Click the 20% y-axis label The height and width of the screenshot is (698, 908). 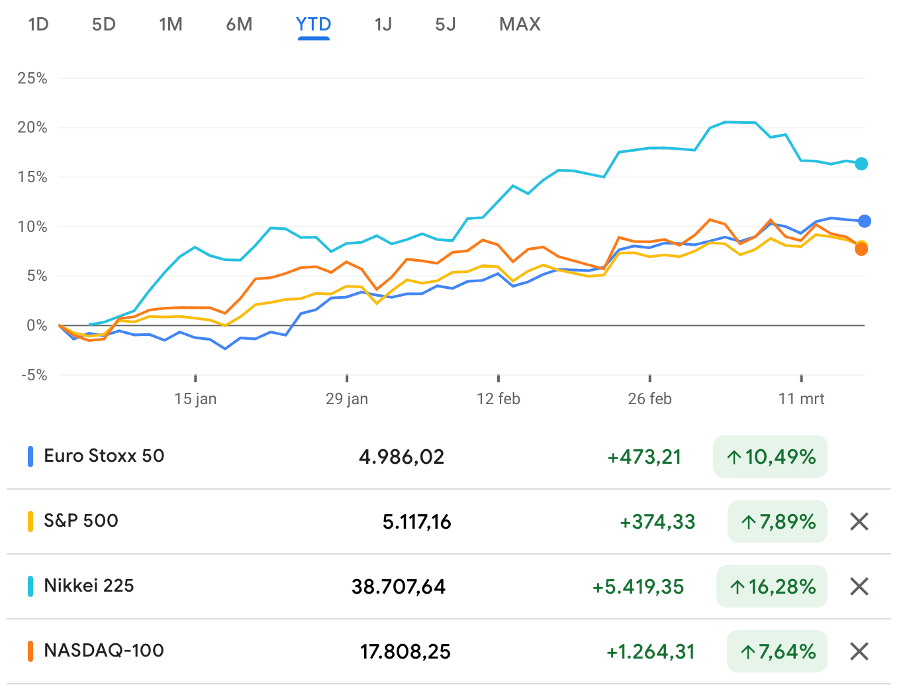click(x=32, y=127)
